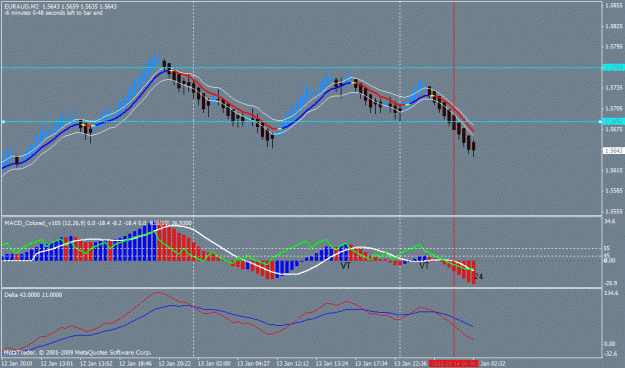
Task: Click the '13 Jan 13:24' time axis label
Action: [332, 364]
